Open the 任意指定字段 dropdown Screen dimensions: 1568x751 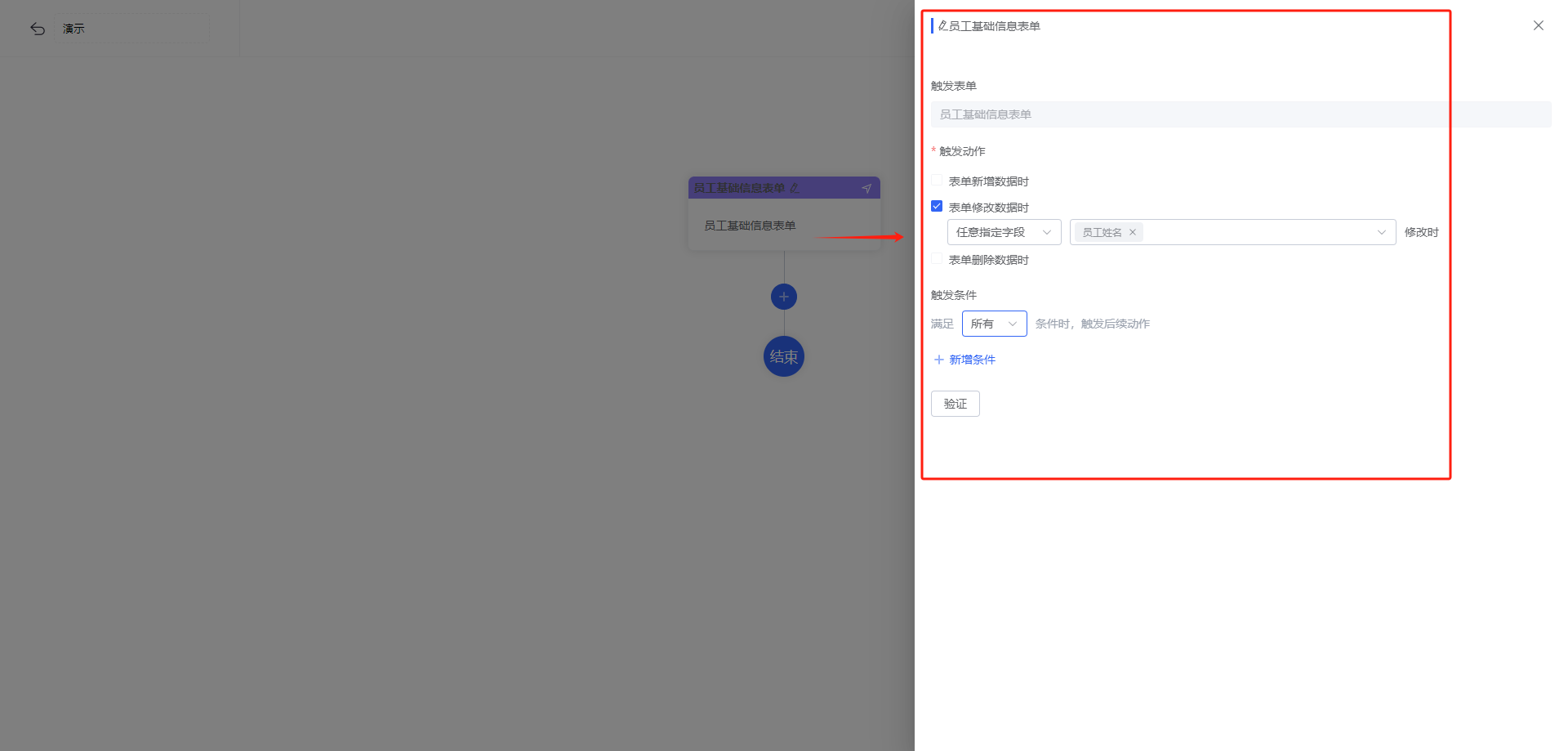pyautogui.click(x=1004, y=232)
